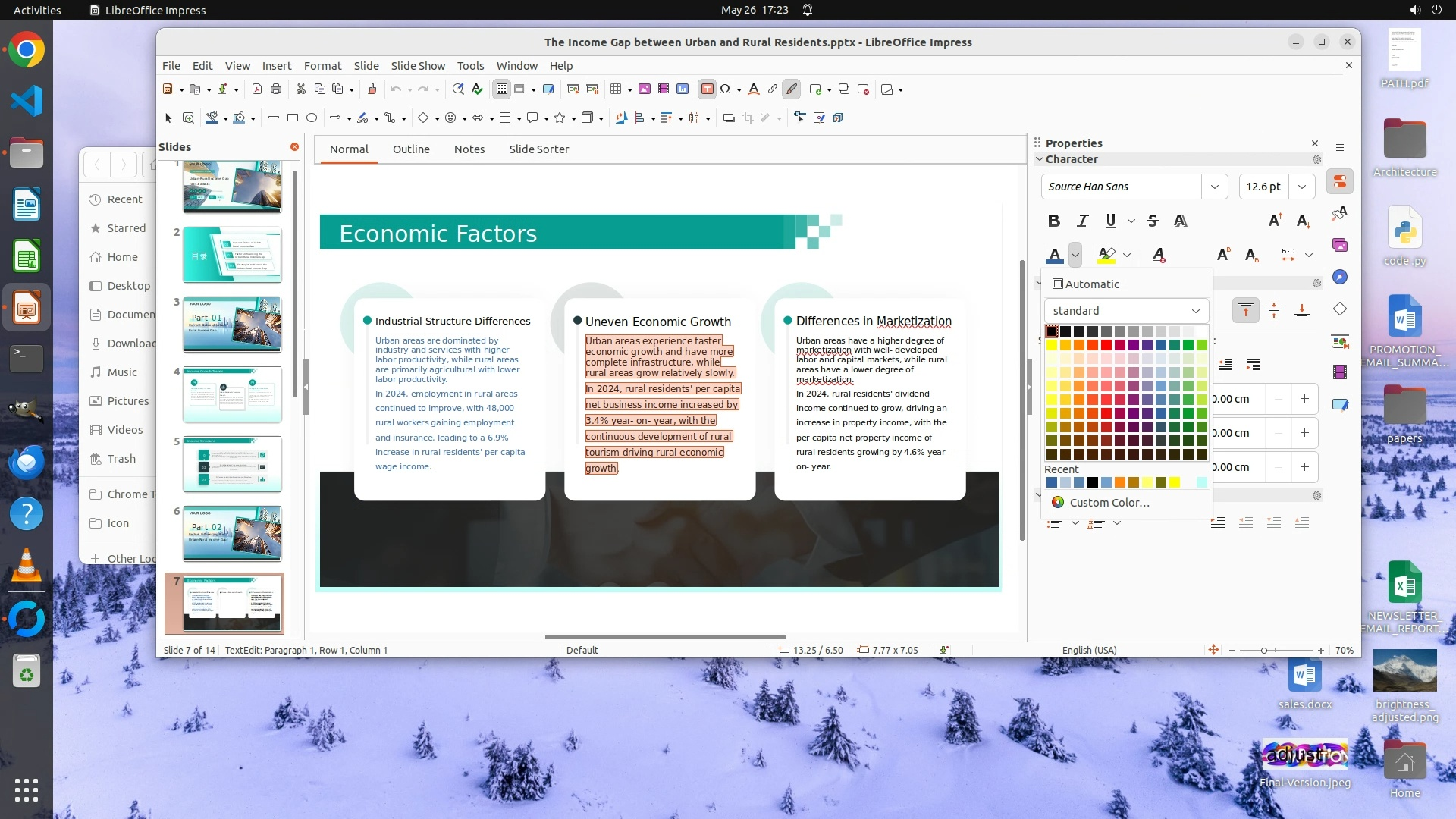Choose the Automatic font color
Image resolution: width=1456 pixels, height=819 pixels.
[1085, 284]
